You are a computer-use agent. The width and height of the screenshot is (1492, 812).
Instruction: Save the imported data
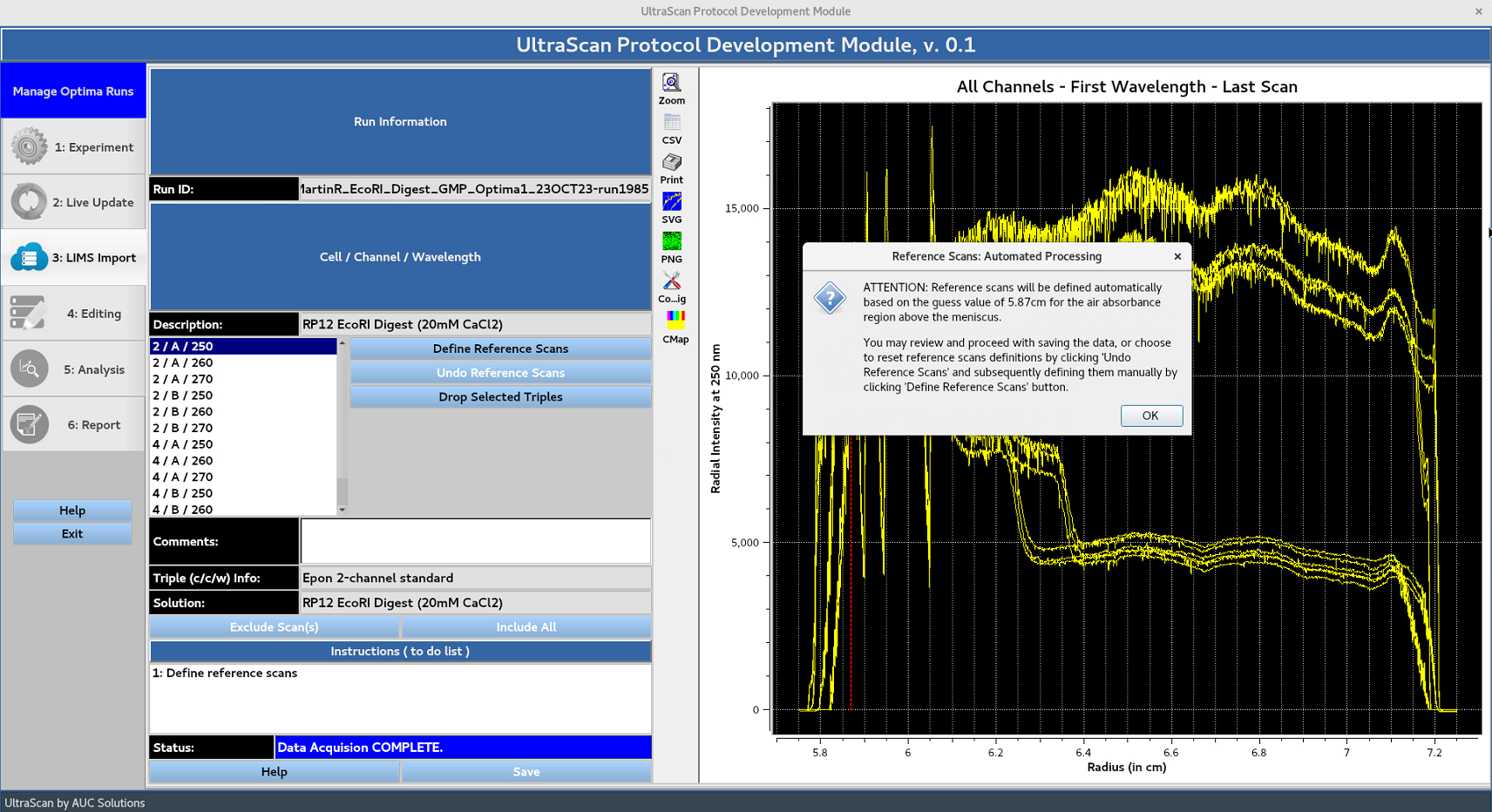point(526,771)
